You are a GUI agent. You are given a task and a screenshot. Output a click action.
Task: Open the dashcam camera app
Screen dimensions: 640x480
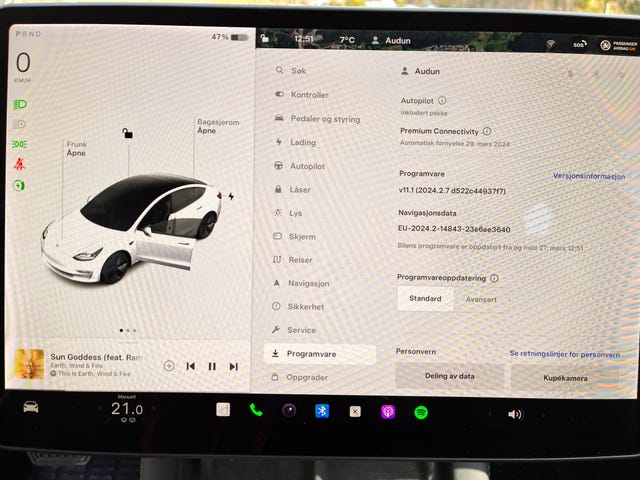coord(289,410)
